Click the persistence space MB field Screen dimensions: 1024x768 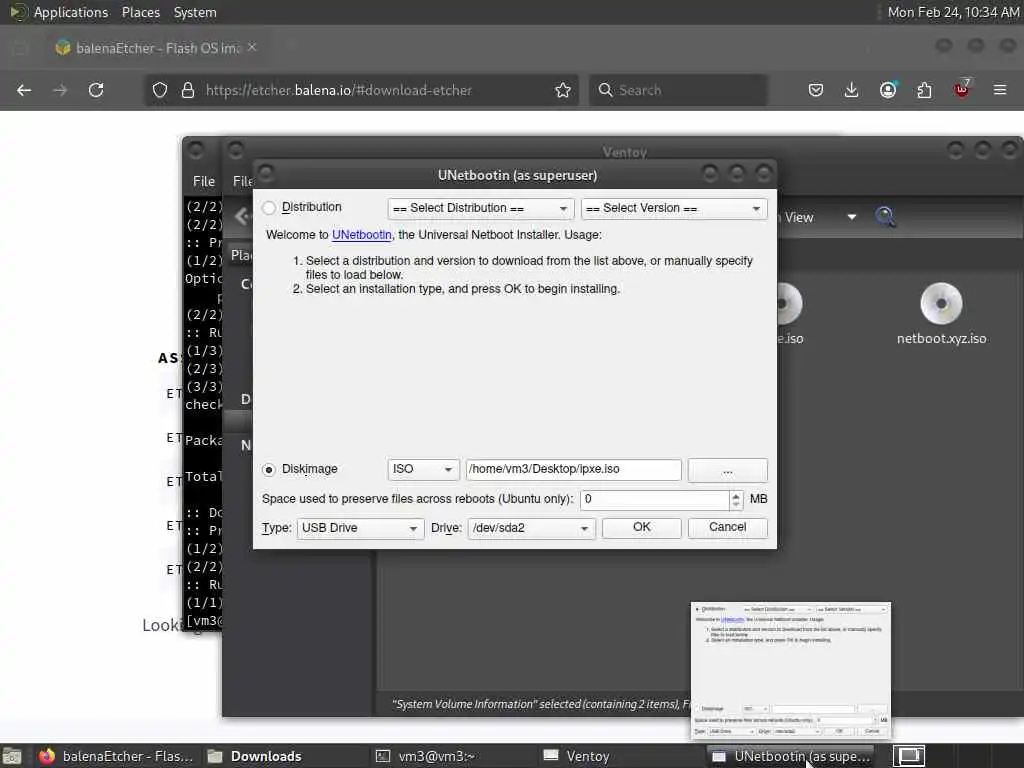click(x=654, y=500)
